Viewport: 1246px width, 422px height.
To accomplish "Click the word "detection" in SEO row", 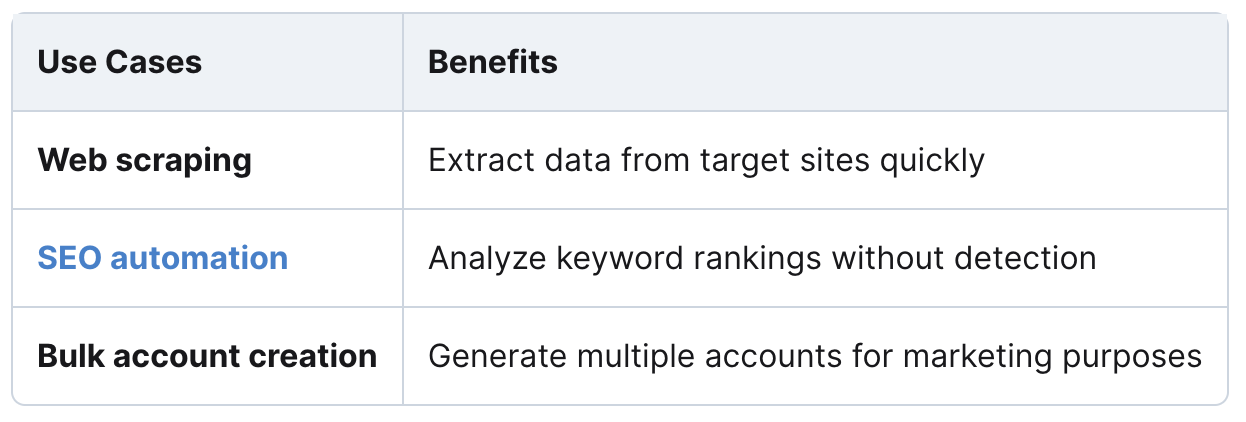I will [x=1022, y=258].
